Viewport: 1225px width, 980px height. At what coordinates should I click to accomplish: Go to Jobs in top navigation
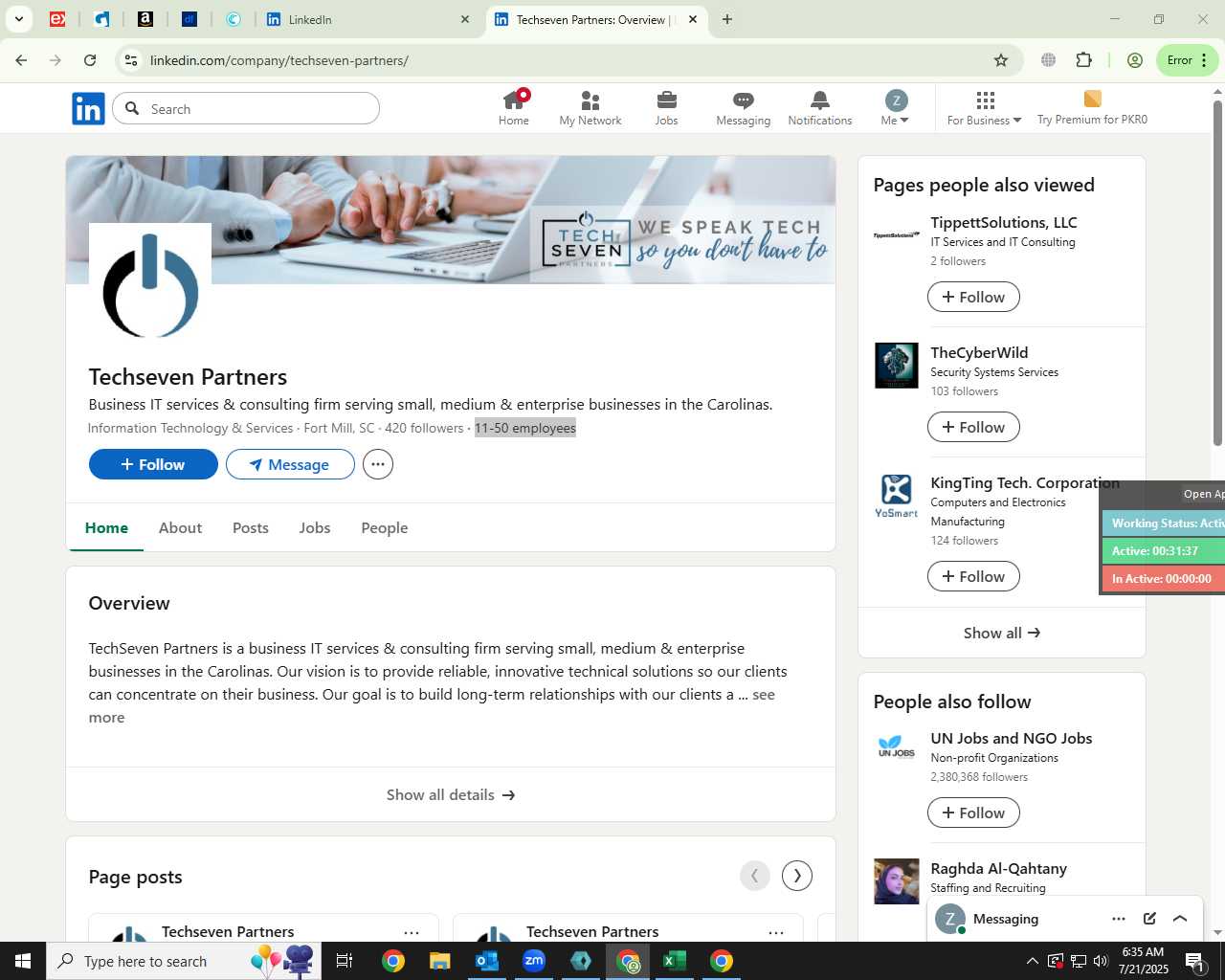(666, 108)
